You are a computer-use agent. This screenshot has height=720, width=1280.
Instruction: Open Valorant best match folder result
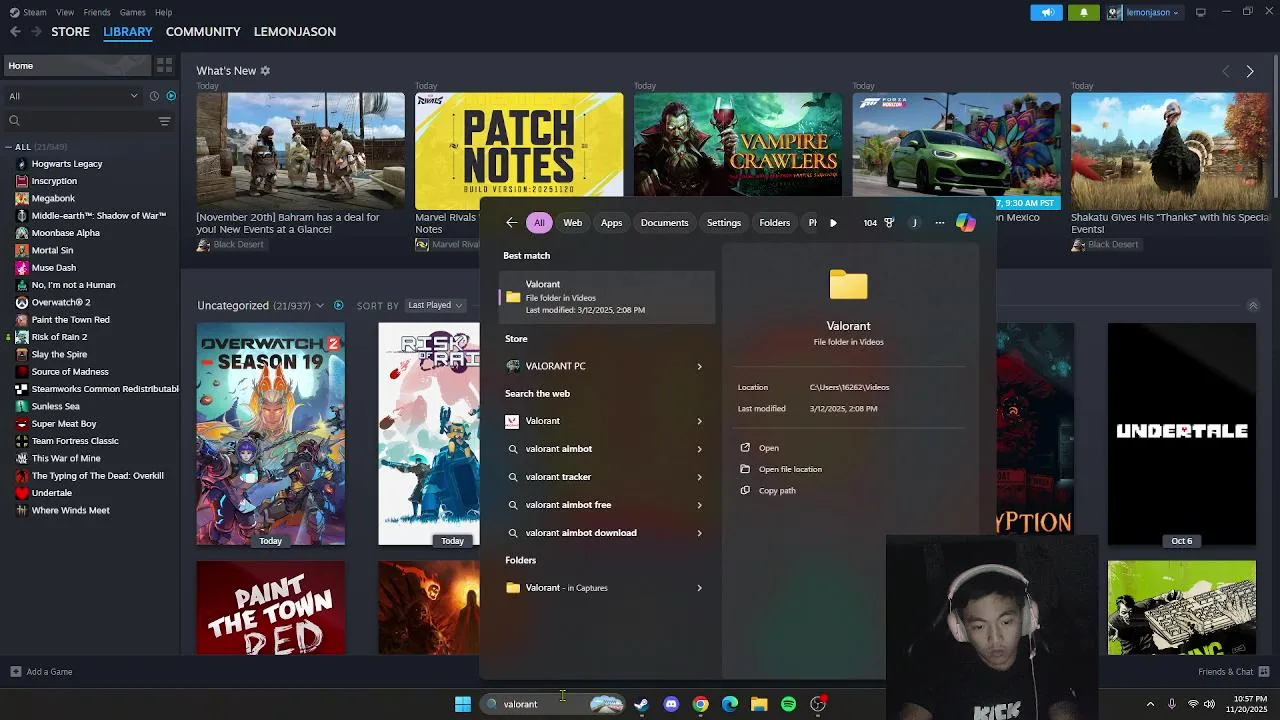[607, 297]
